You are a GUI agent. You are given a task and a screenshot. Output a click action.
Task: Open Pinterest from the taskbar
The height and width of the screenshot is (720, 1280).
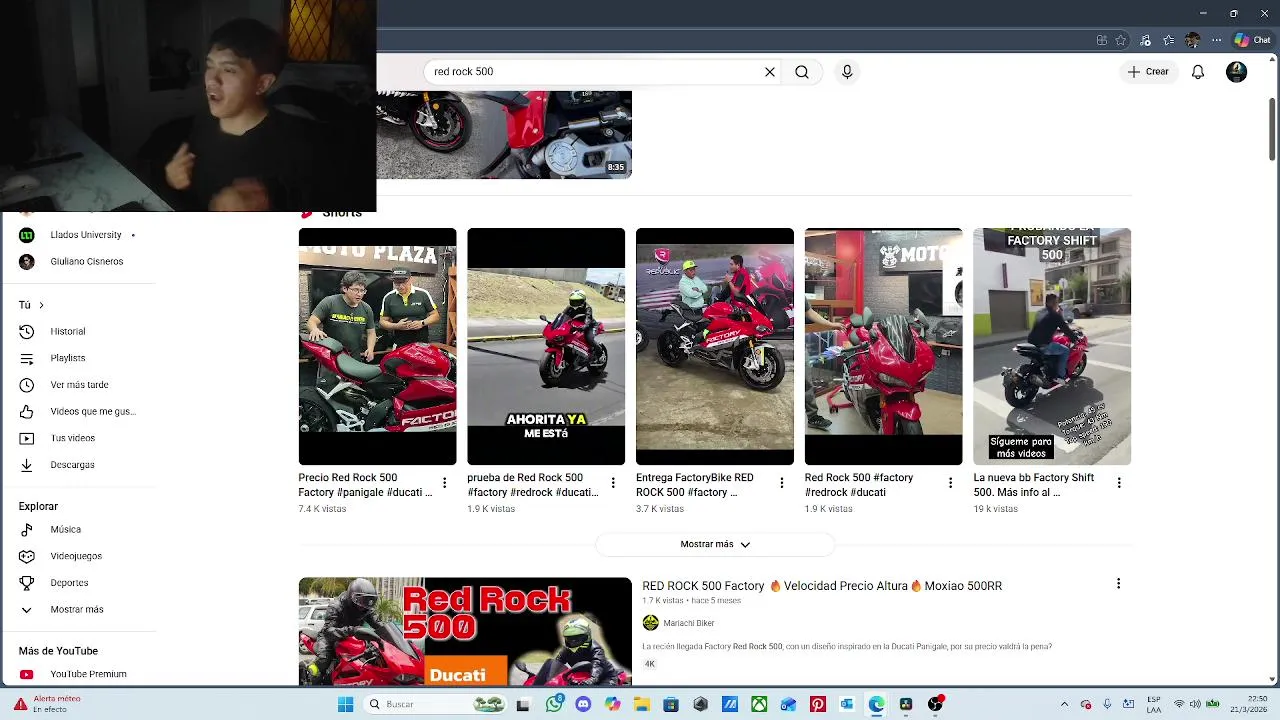pos(818,704)
